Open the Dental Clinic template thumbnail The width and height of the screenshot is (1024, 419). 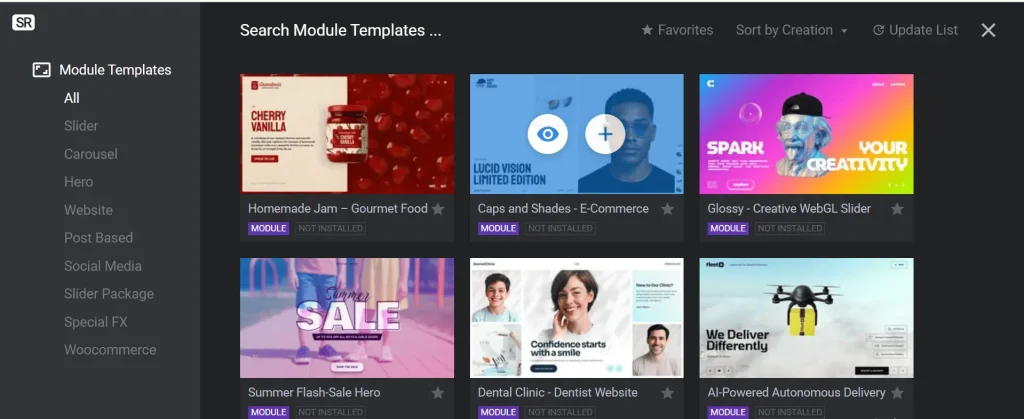tap(577, 318)
